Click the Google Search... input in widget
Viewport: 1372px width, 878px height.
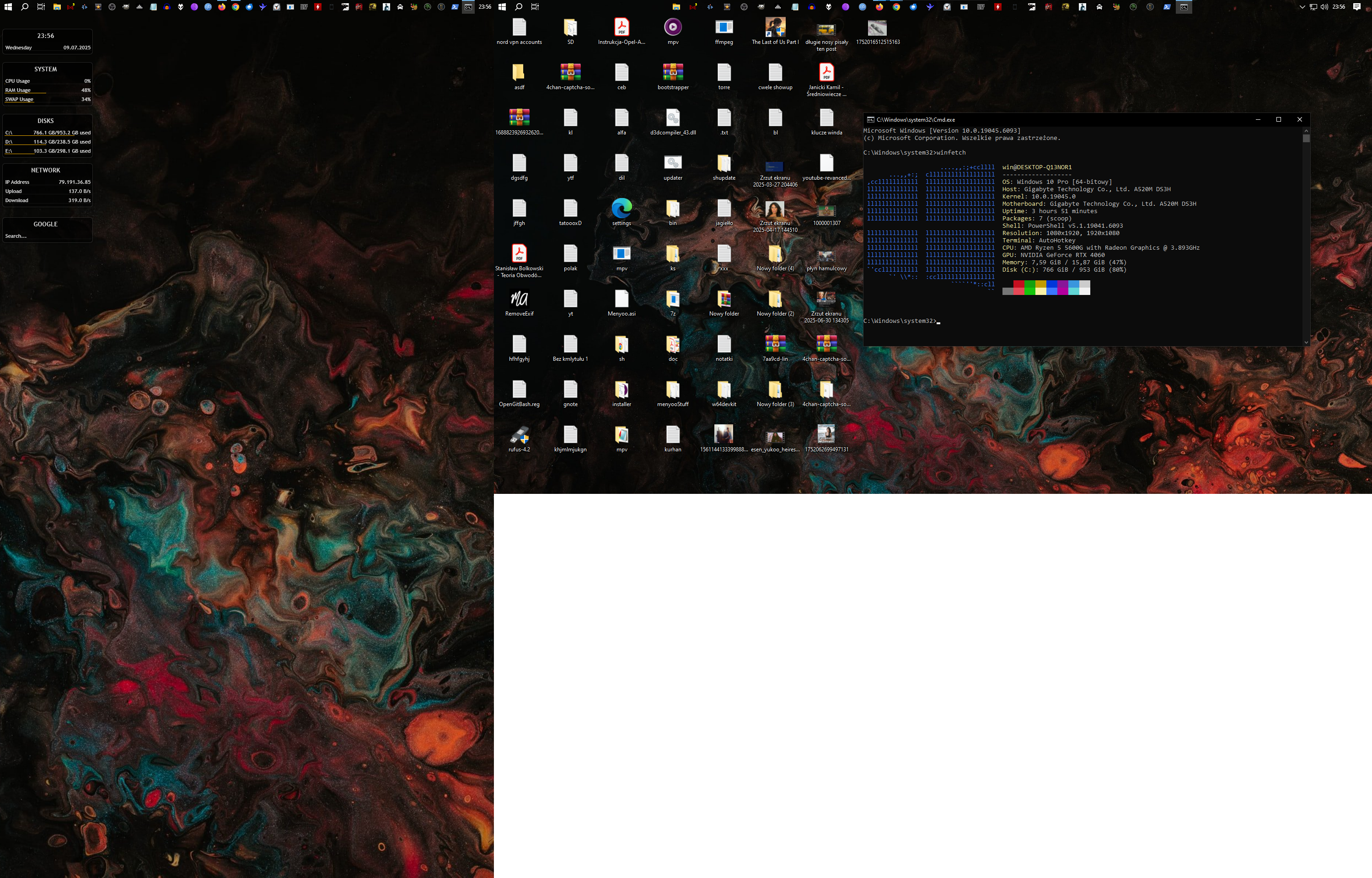click(47, 236)
